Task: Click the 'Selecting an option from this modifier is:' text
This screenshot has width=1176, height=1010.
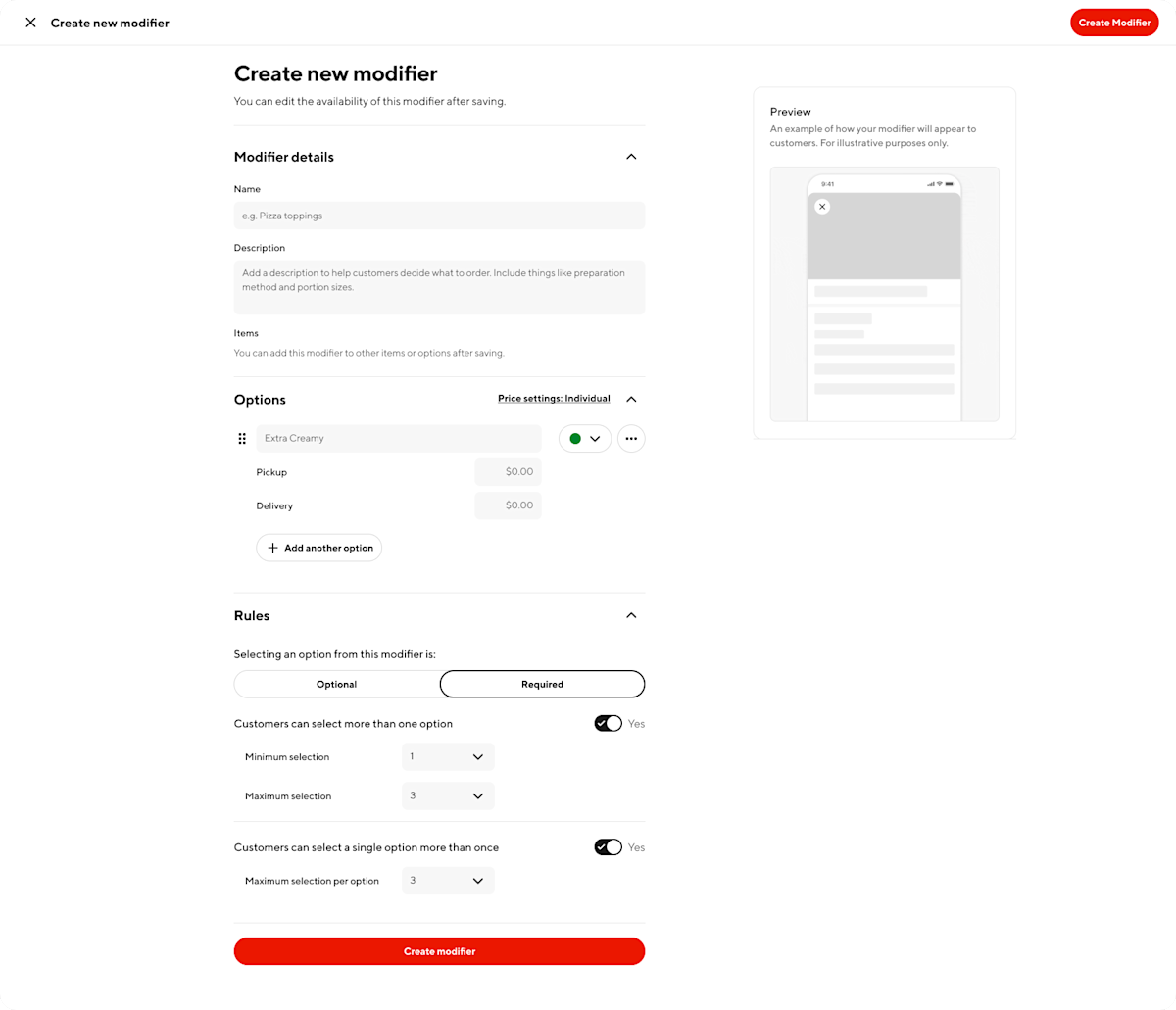Action: [335, 654]
